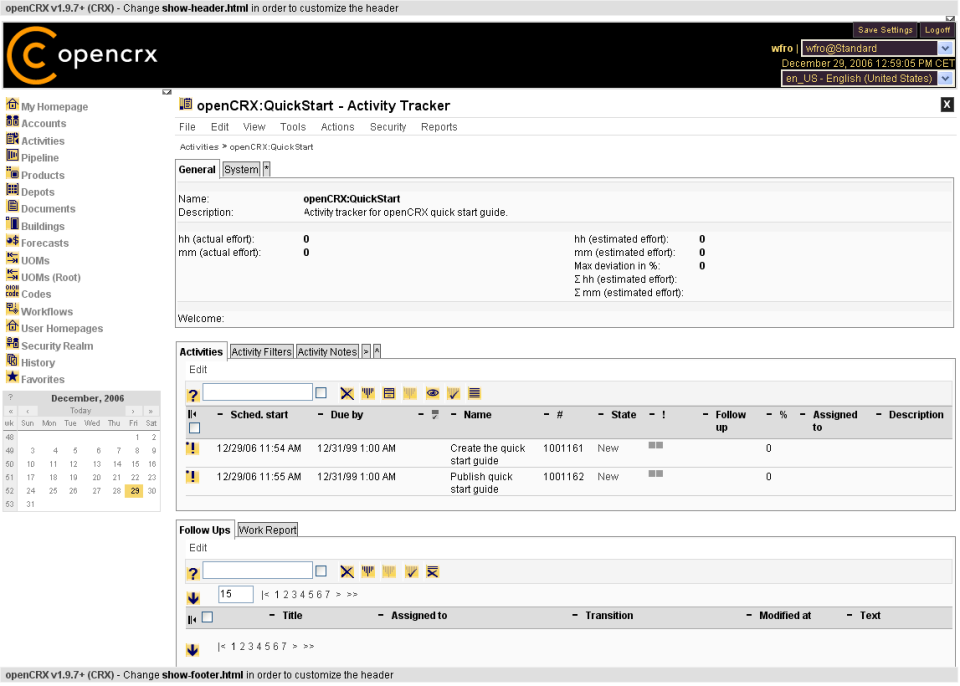This screenshot has width=960, height=686.
Task: Click the Follow Ups help question-mark icon
Action: click(193, 573)
